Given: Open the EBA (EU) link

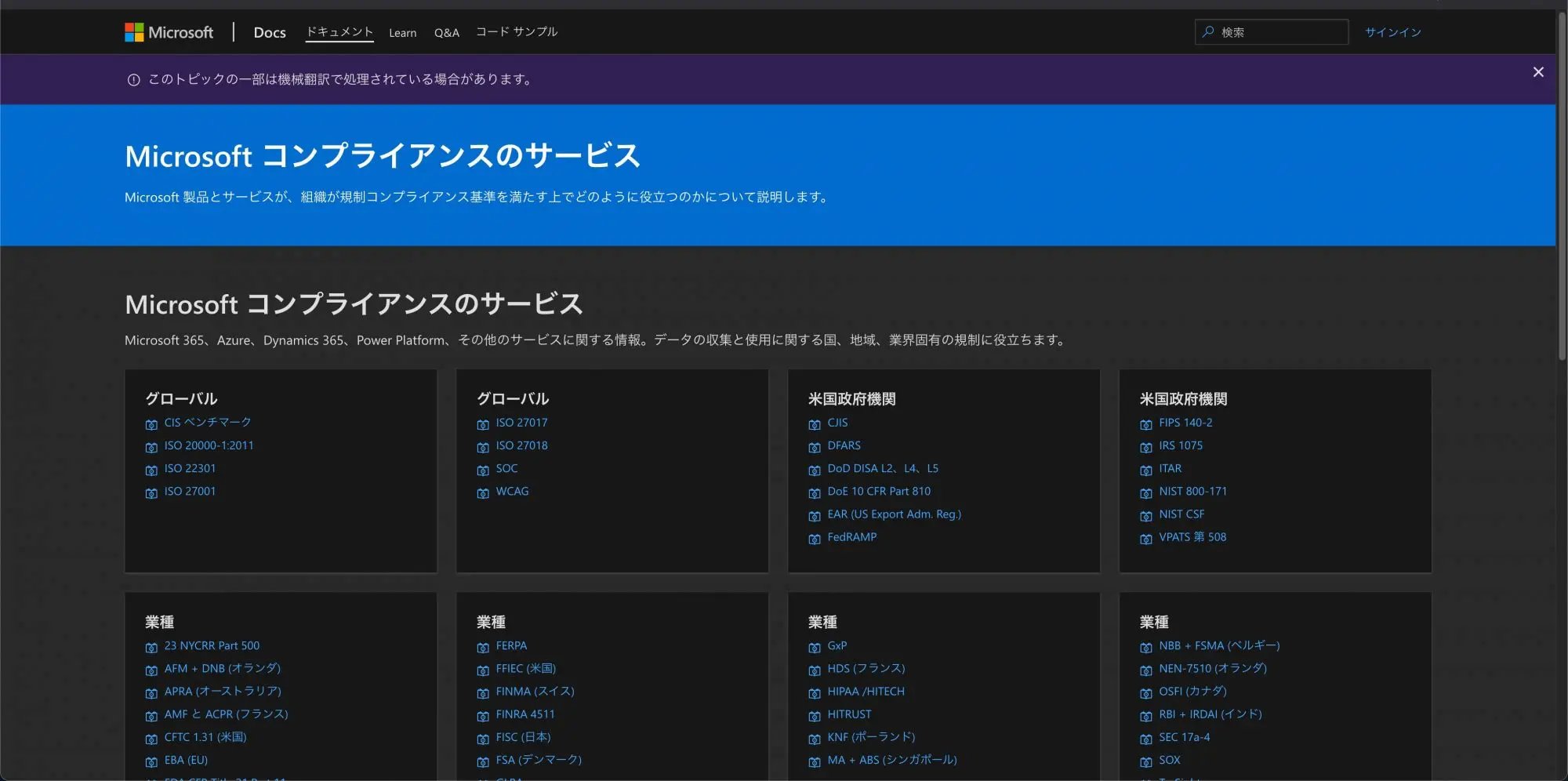Looking at the screenshot, I should [x=186, y=760].
